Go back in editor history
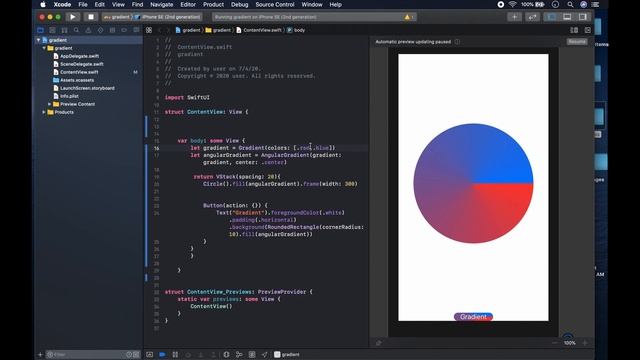This screenshot has width=640, height=360. [160, 30]
